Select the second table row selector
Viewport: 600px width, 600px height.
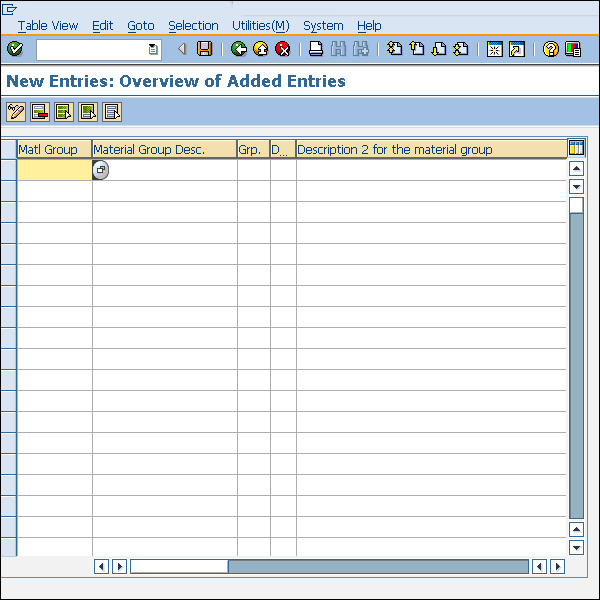8,191
